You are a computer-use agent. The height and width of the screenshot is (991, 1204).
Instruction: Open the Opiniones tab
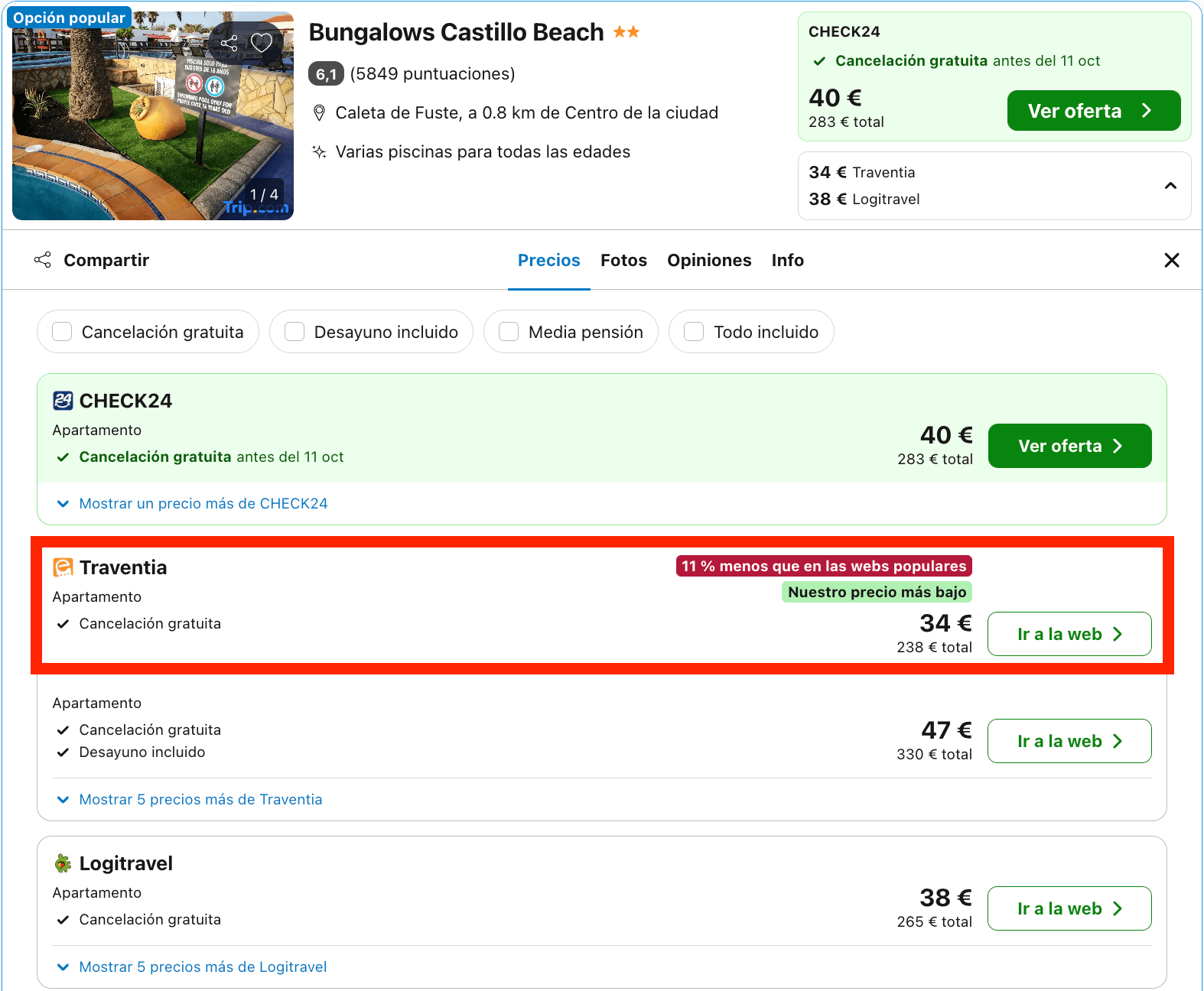coord(709,260)
